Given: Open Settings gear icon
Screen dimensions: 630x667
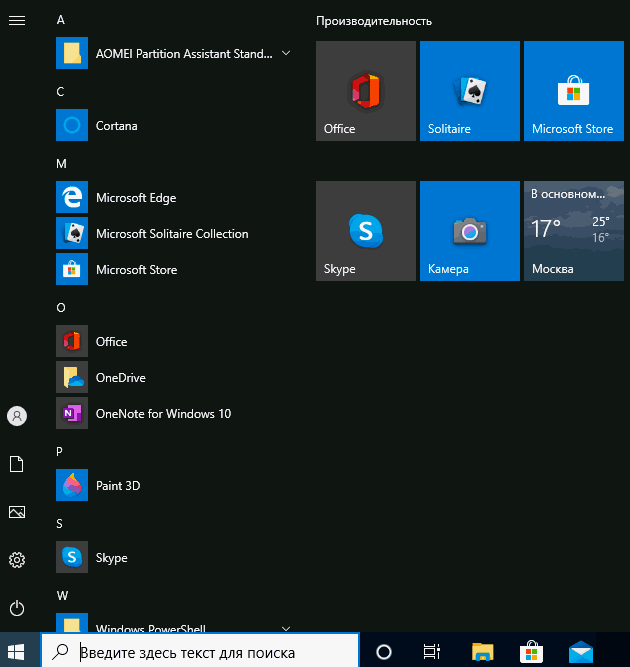Looking at the screenshot, I should (x=17, y=560).
